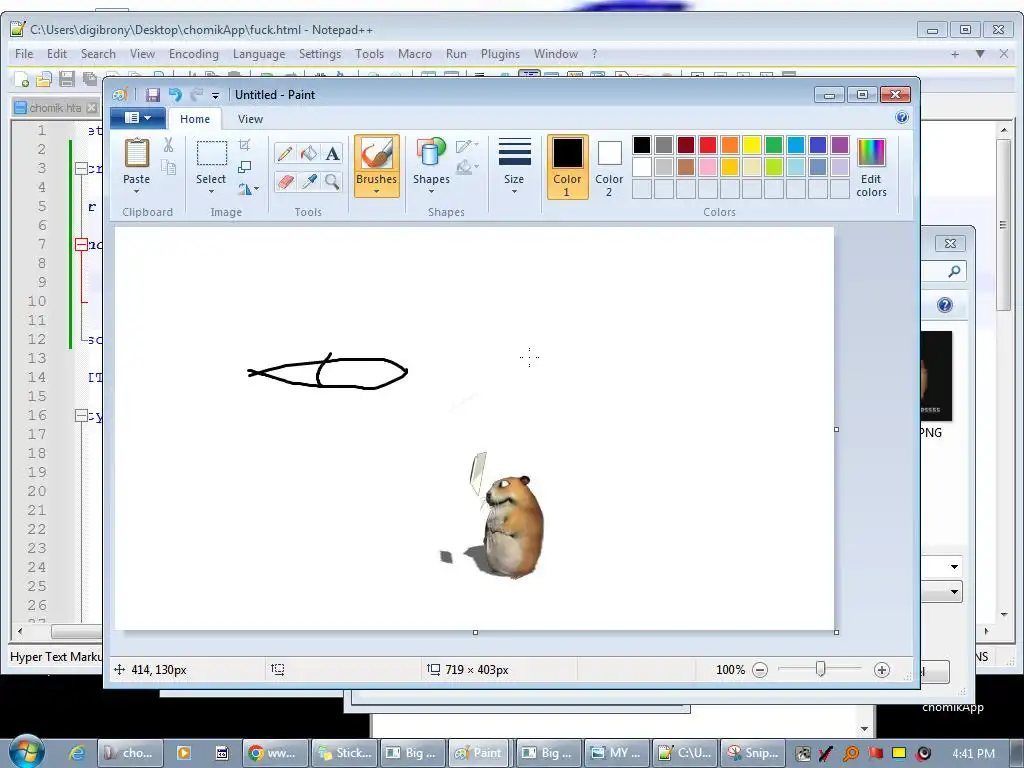Click the Select rectangle icon
Screen dimensions: 1024x768
coord(212,154)
